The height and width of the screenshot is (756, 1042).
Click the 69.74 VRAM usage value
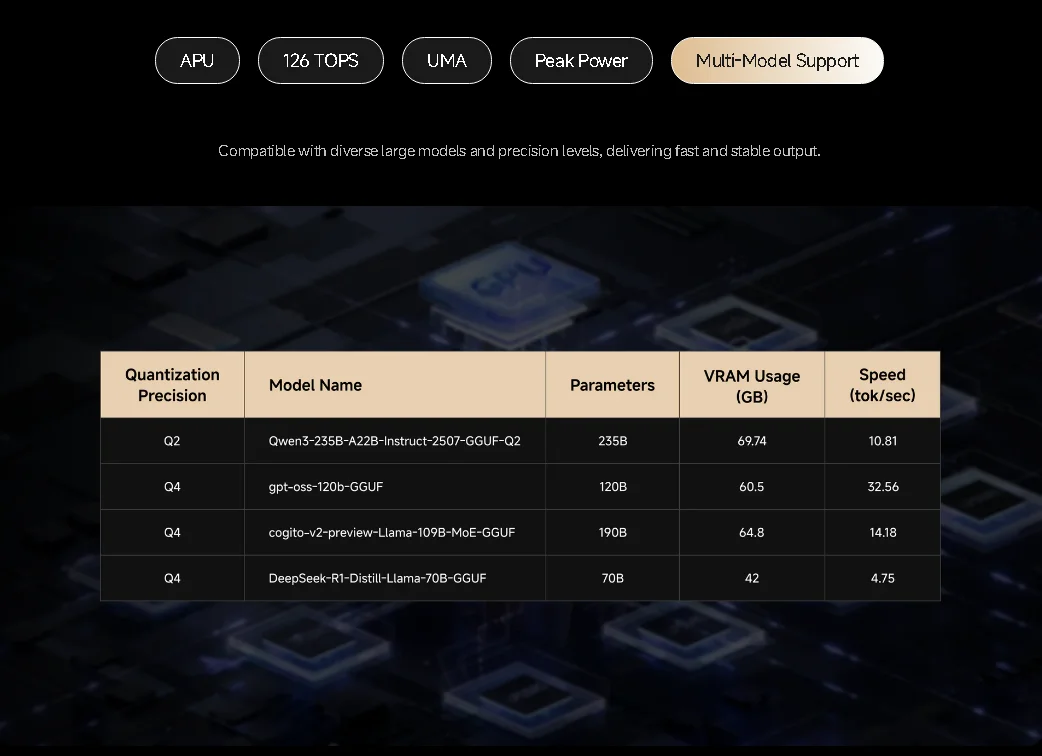(x=752, y=440)
